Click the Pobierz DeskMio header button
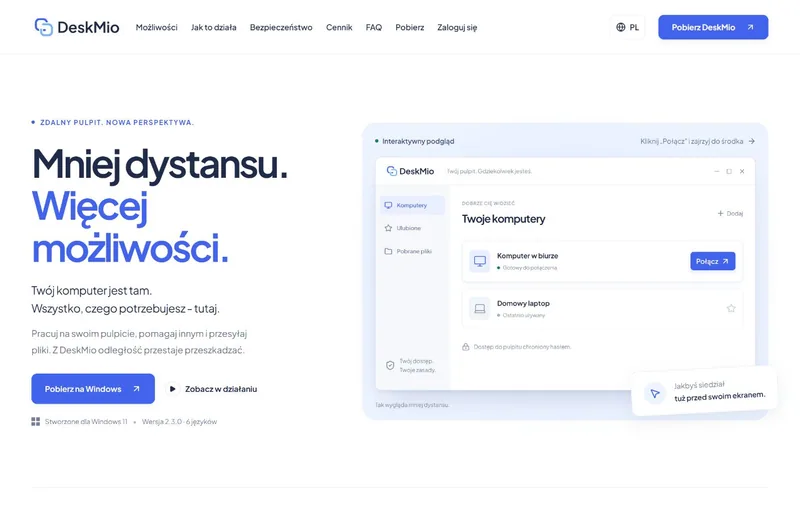 pos(713,28)
